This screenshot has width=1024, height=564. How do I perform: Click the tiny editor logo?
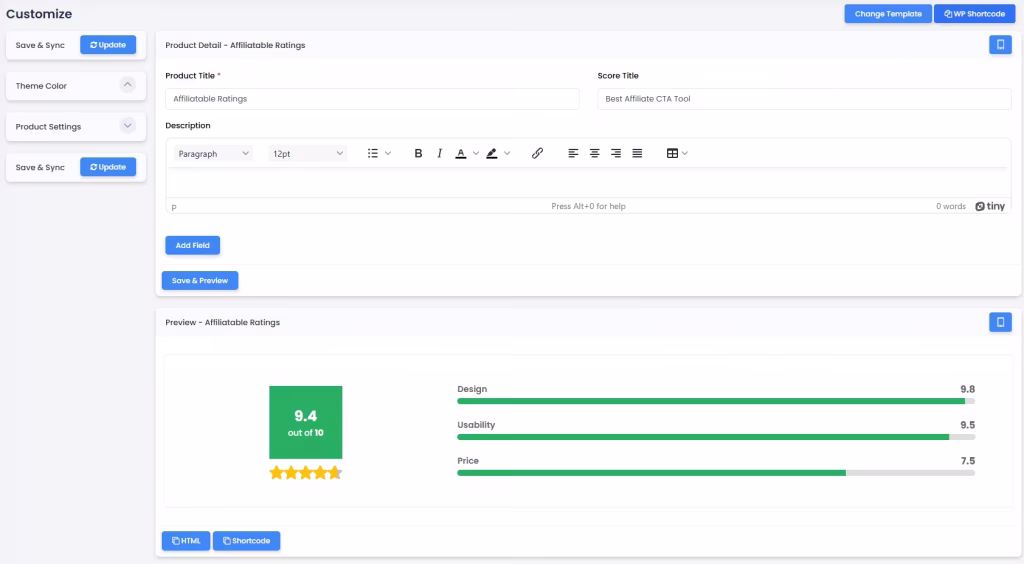(x=990, y=206)
